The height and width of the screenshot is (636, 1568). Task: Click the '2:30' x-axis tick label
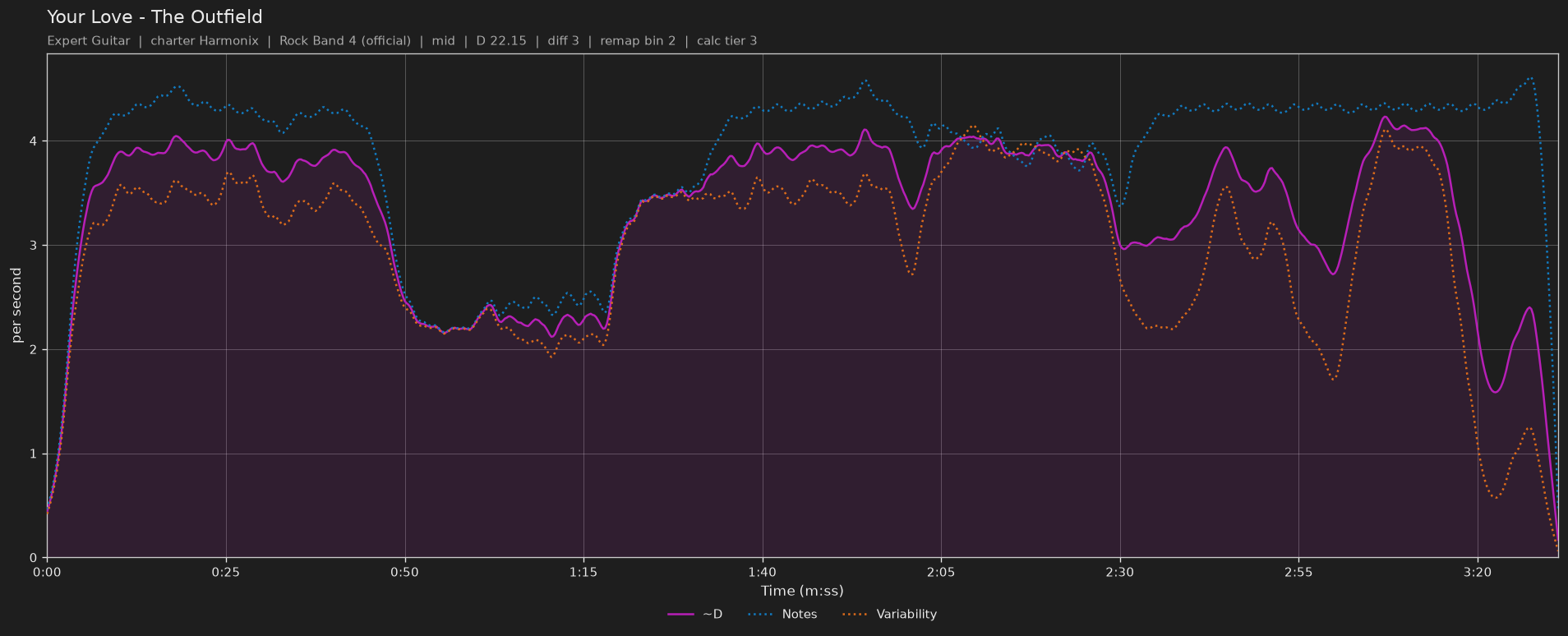click(1120, 572)
